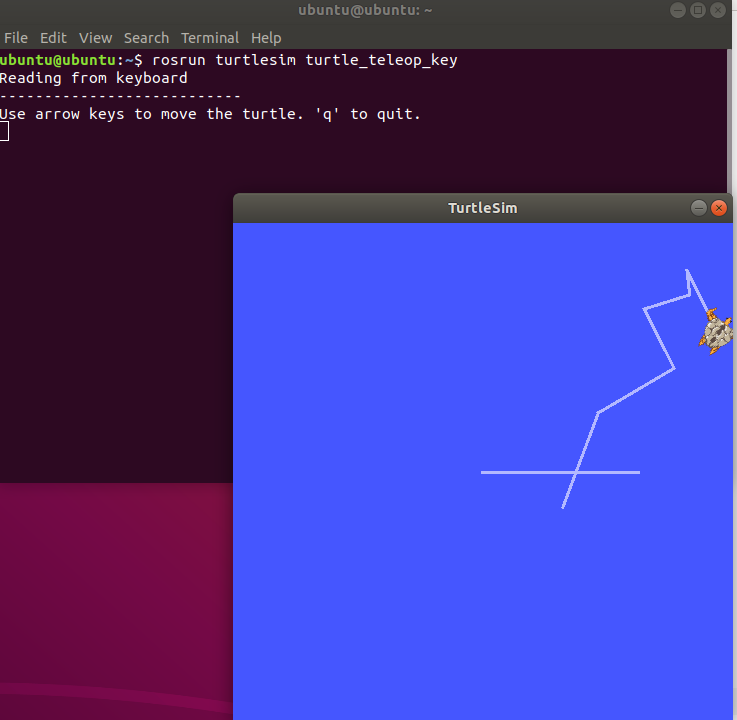737x720 pixels.
Task: Click the 'ubuntu@ubuntu' green prompt text
Action: tap(58, 60)
